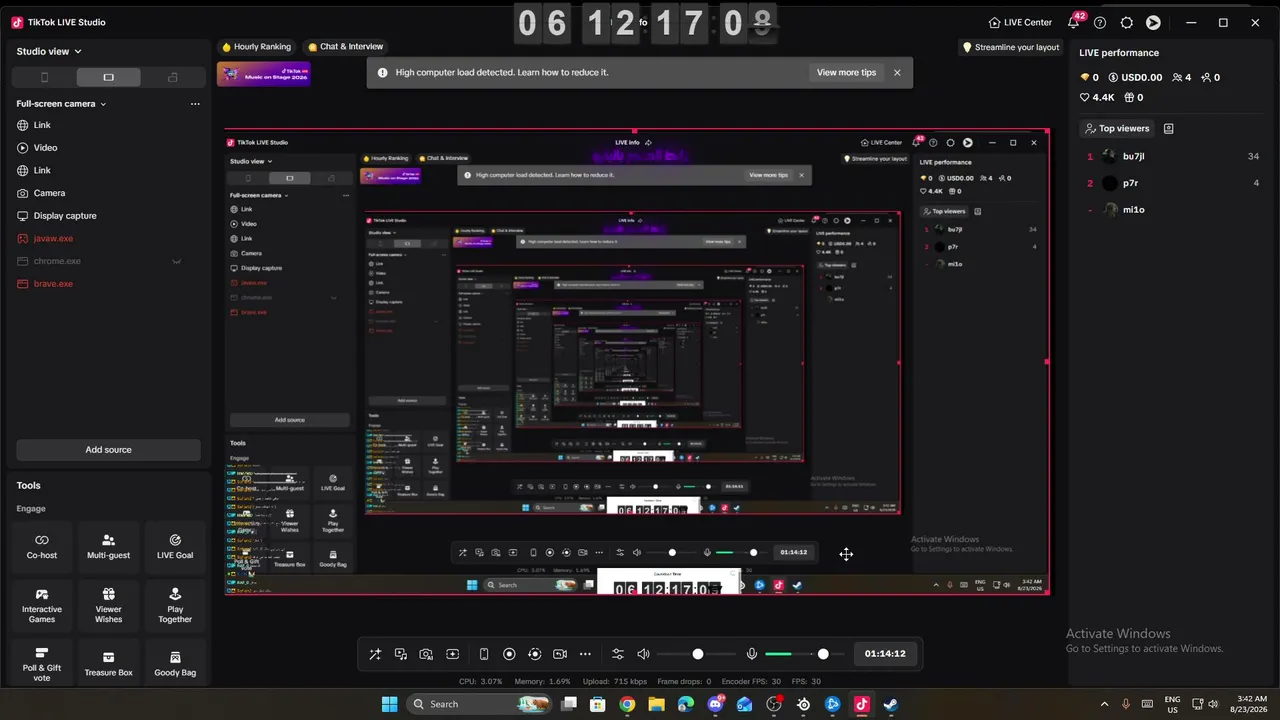Image resolution: width=1280 pixels, height=720 pixels.
Task: Open the Multi-guest tool
Action: (108, 546)
